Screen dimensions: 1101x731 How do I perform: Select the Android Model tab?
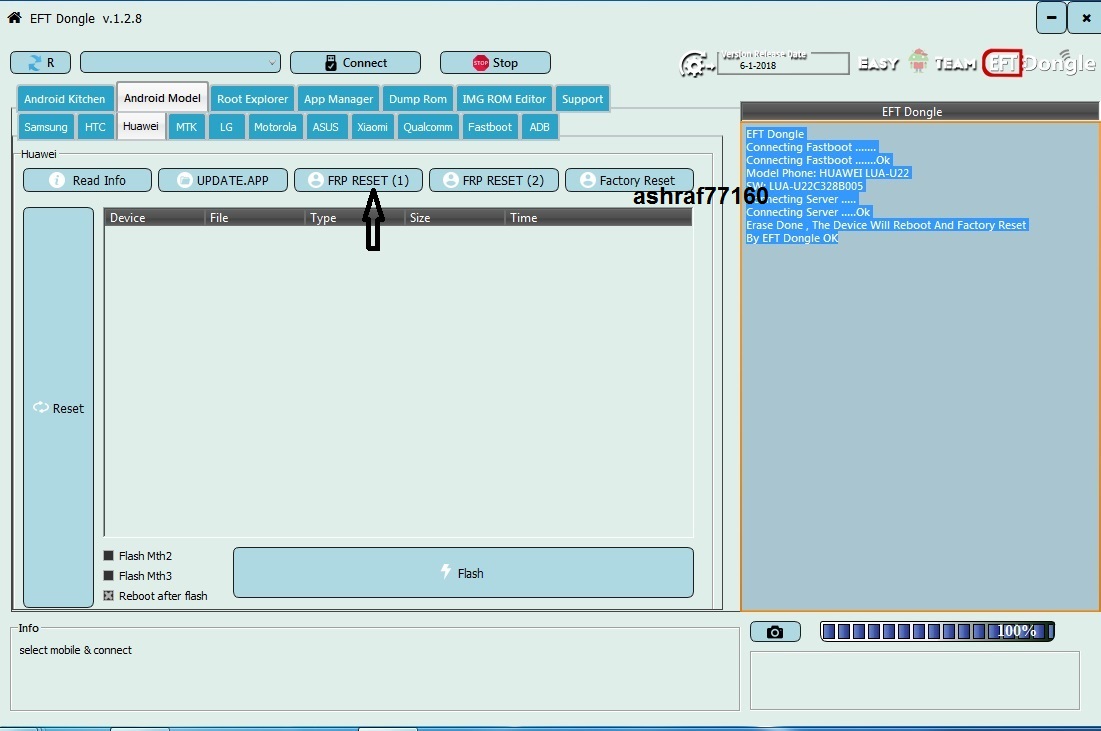tap(162, 98)
